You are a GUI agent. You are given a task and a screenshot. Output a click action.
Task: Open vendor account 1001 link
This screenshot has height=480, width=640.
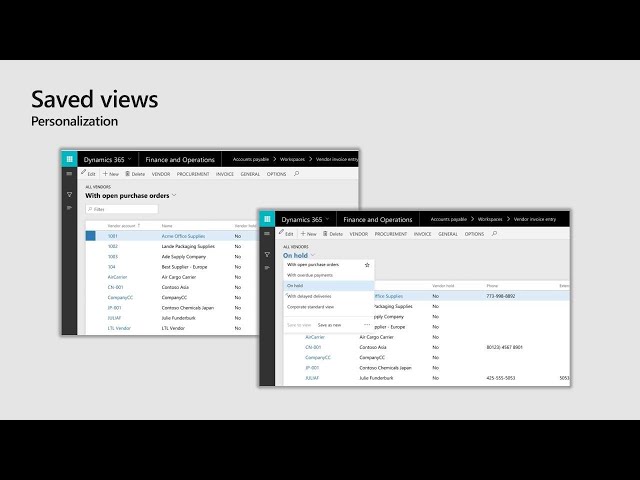click(113, 236)
